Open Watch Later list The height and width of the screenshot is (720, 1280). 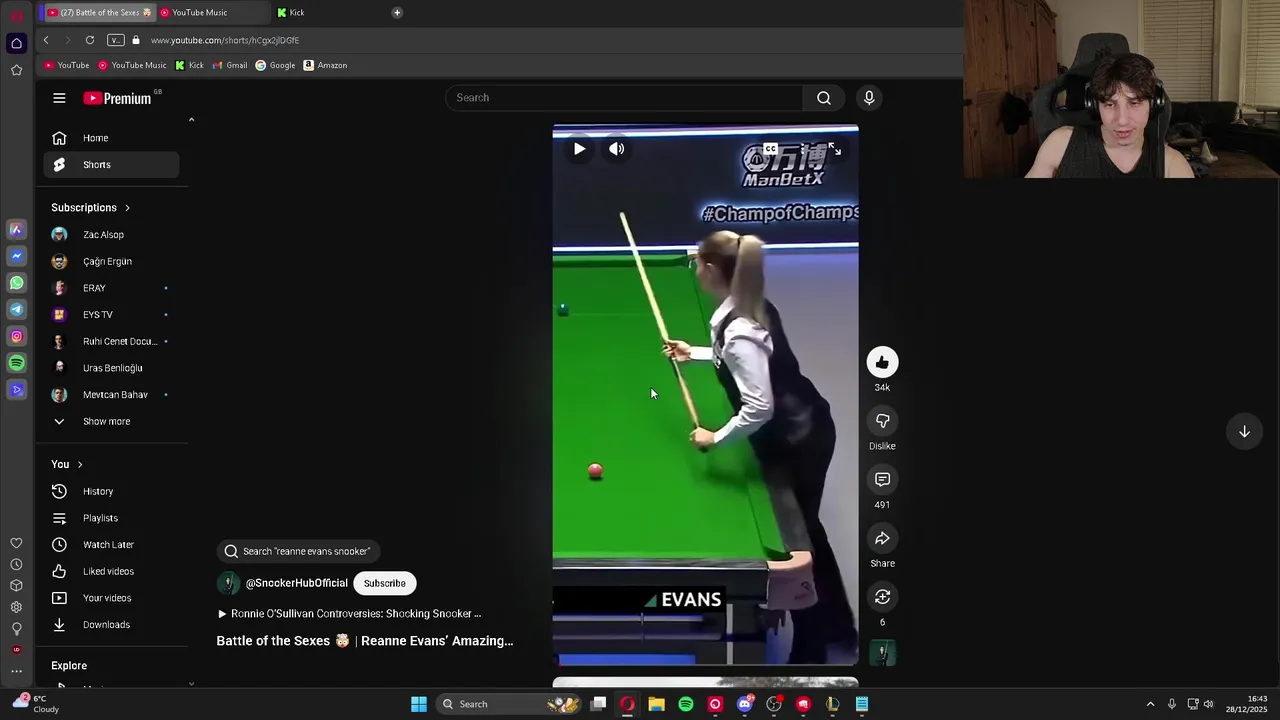pyautogui.click(x=111, y=545)
